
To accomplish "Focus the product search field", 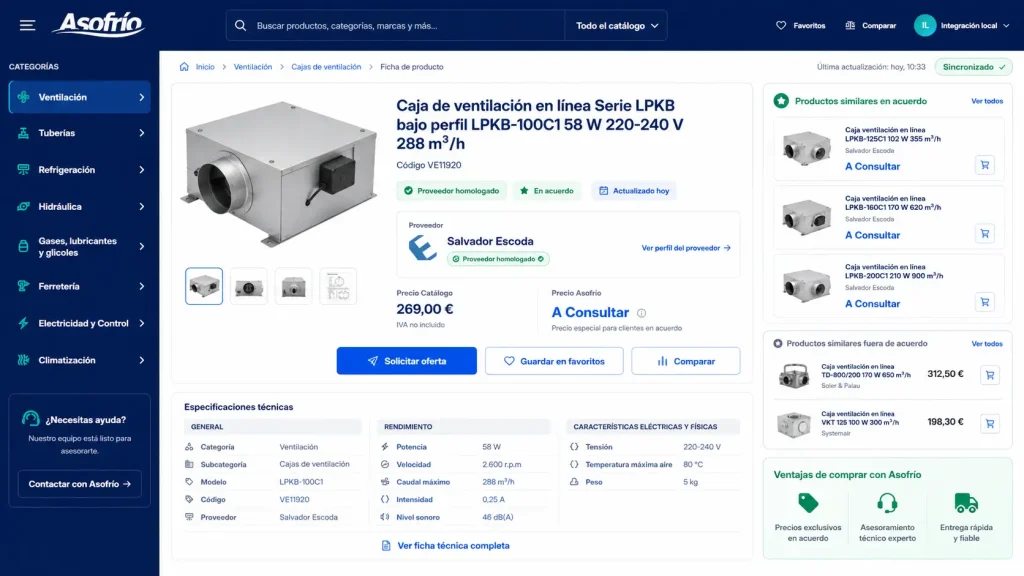I will pos(395,25).
